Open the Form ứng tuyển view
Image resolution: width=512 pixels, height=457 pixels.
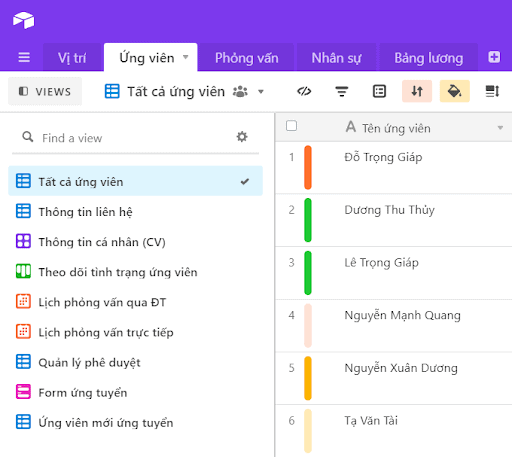click(x=135, y=392)
